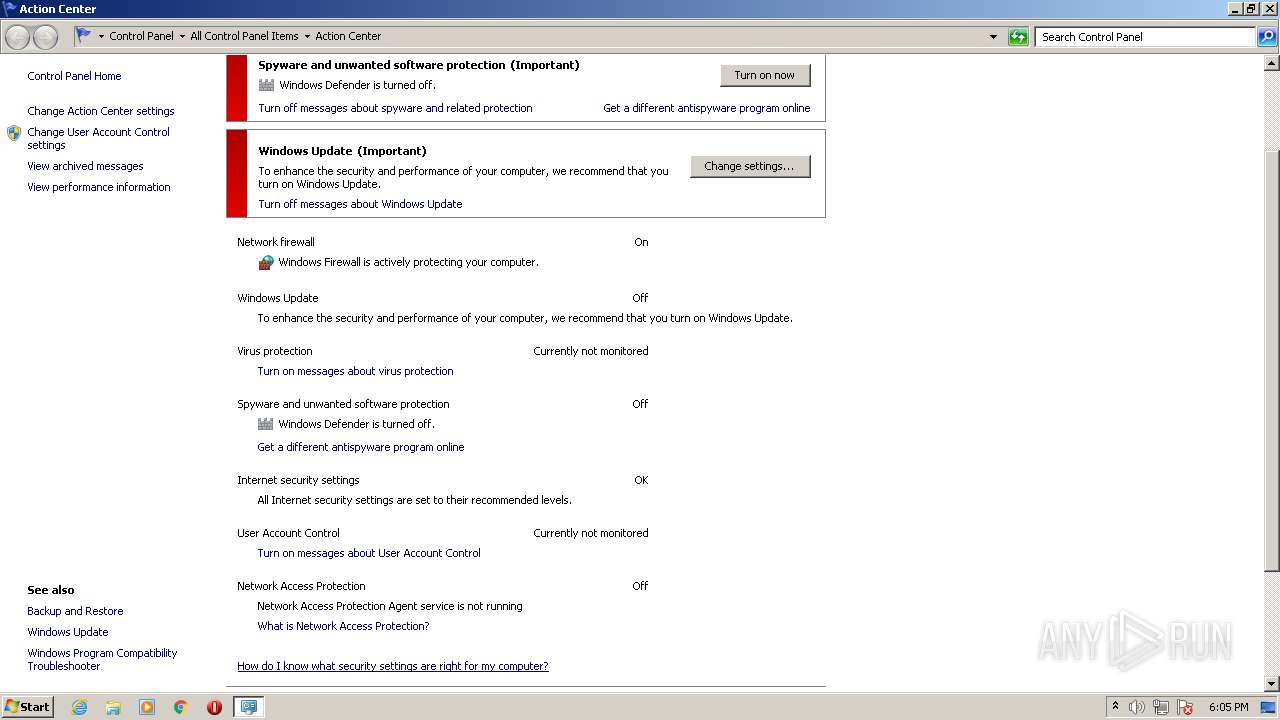Screen dimensions: 1280x720
Task: Open Windows Program Compatibility Troubleshooter
Action: (x=102, y=659)
